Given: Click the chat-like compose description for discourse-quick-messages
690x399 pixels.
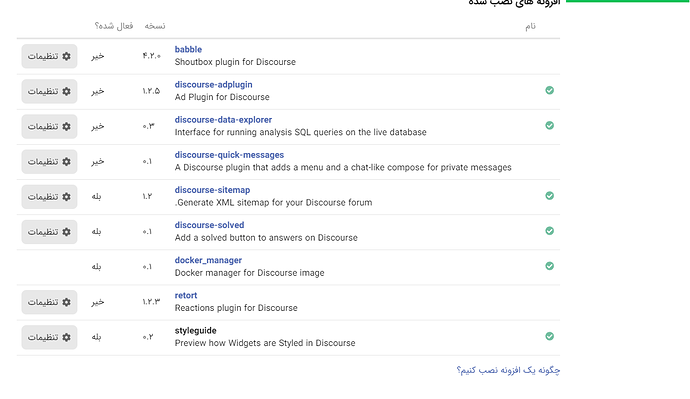Looking at the screenshot, I should [343, 168].
